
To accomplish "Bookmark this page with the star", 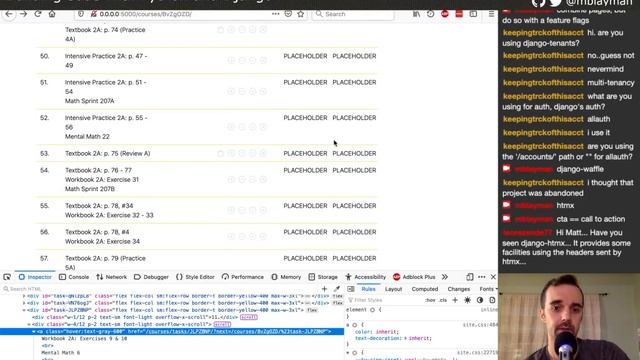I will [301, 14].
